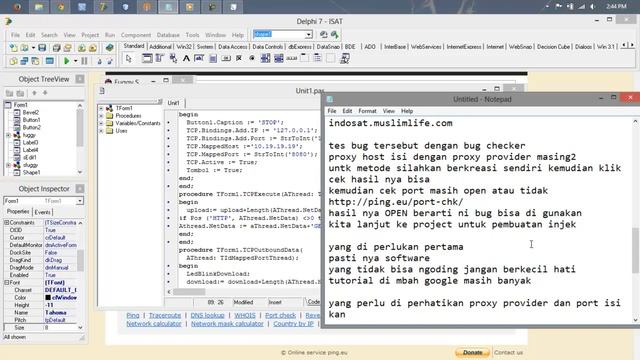Open the Run button dropdown arrow
The width and height of the screenshot is (640, 360).
(x=76, y=61)
